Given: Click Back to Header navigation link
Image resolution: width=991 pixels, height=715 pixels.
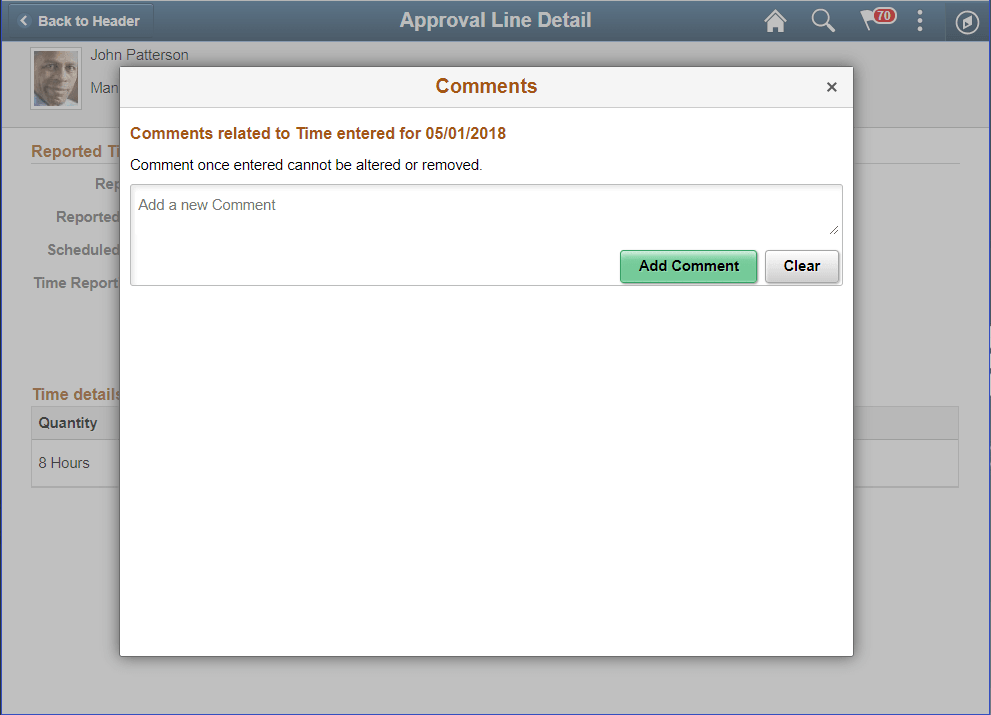Looking at the screenshot, I should coord(89,20).
